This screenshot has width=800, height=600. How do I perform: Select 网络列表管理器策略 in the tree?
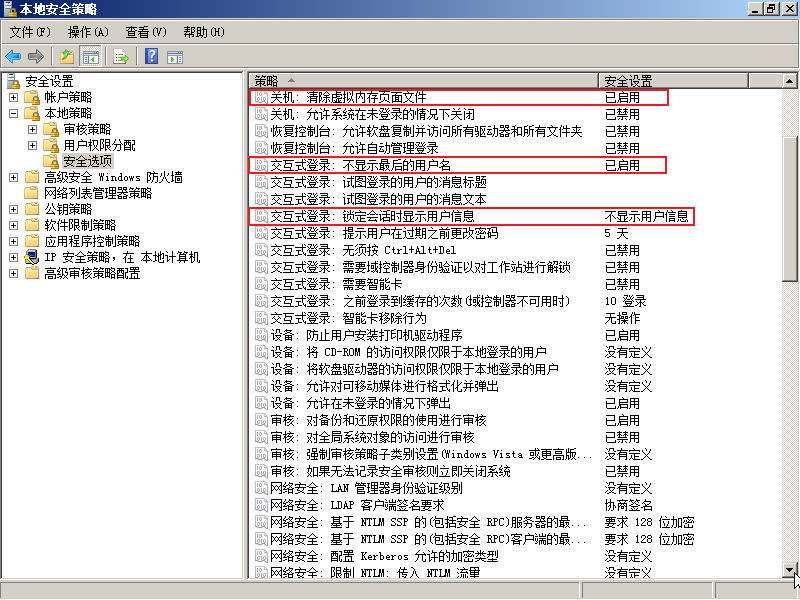(98, 193)
